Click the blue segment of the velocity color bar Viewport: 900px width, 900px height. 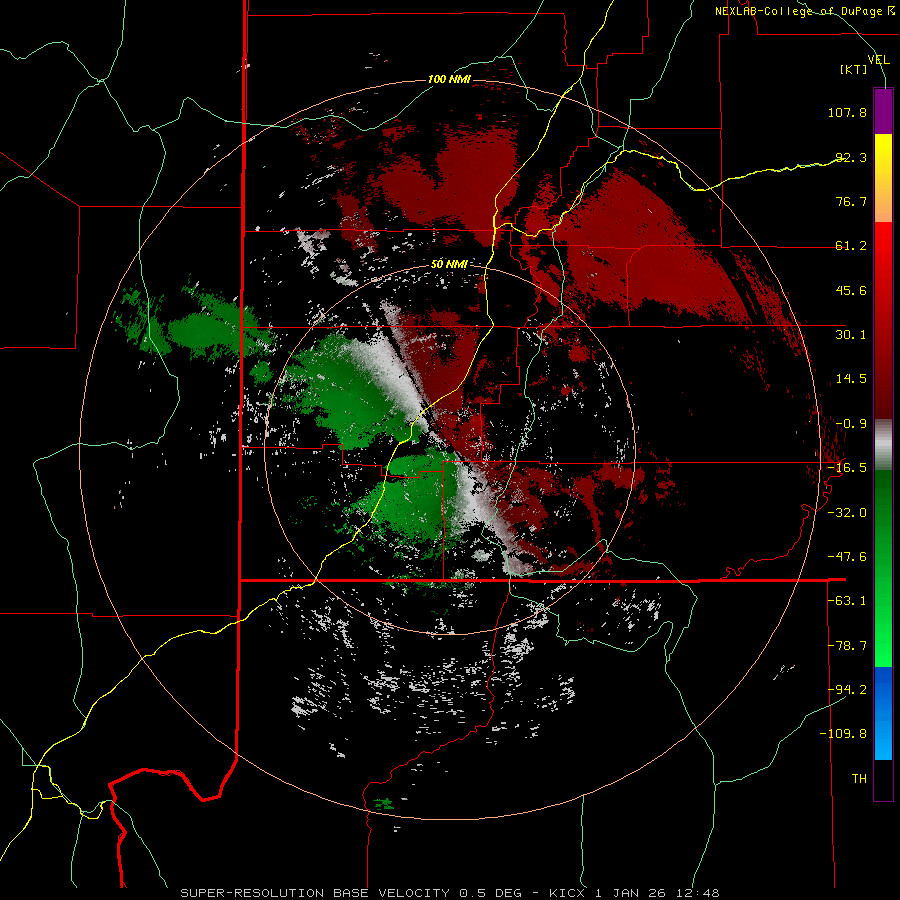883,713
